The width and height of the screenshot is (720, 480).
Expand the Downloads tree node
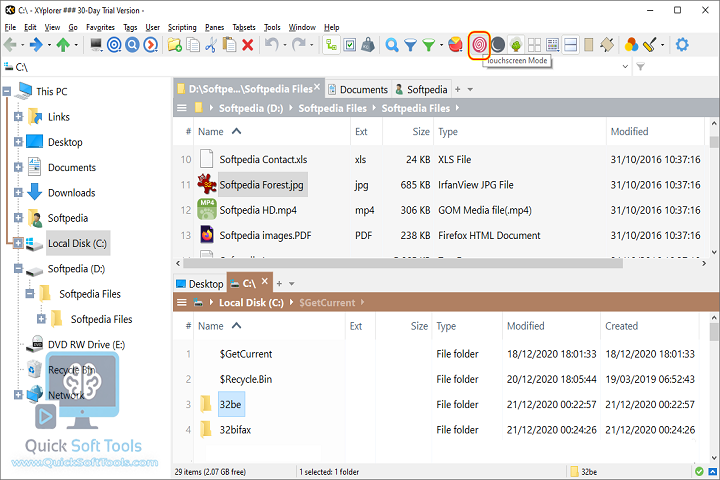click(x=18, y=192)
